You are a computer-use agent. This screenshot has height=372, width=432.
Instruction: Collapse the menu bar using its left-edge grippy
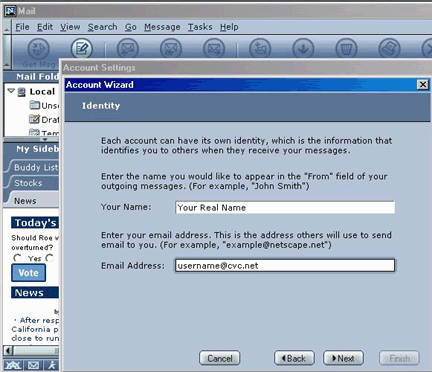coord(7,27)
